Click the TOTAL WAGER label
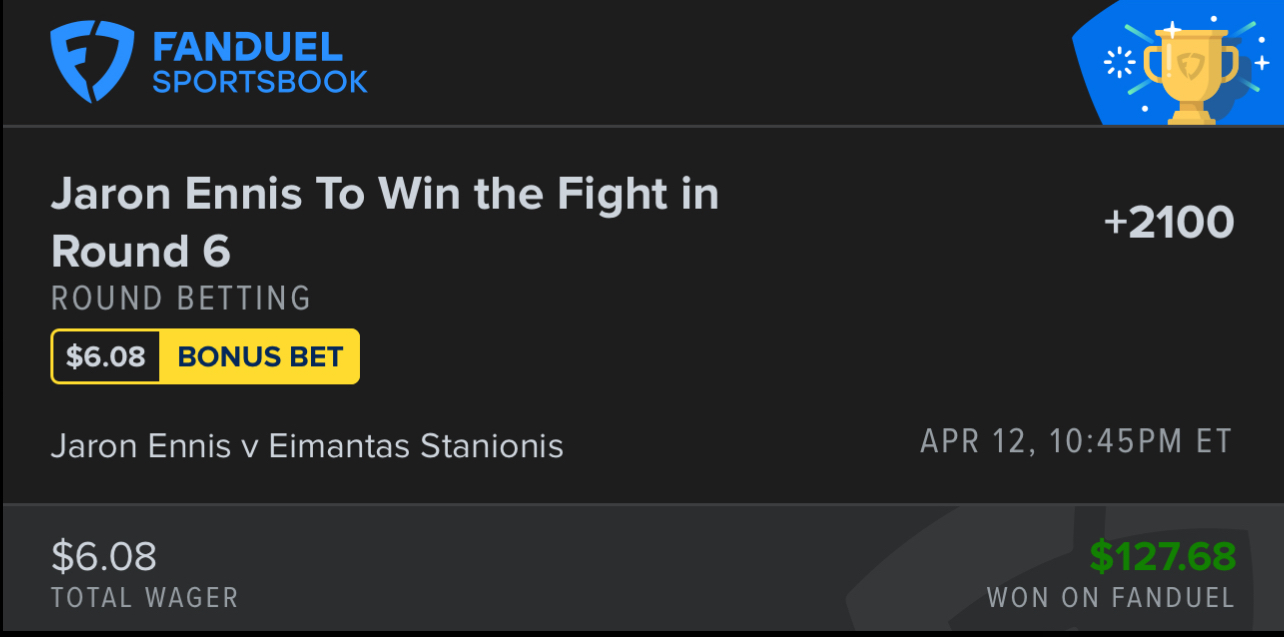 click(x=145, y=598)
